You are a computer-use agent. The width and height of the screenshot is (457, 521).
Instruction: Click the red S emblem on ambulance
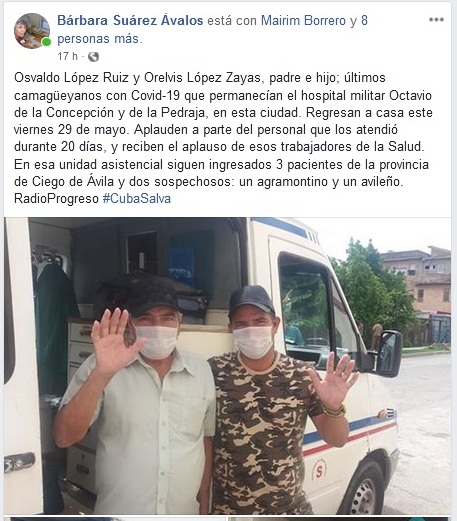(319, 470)
